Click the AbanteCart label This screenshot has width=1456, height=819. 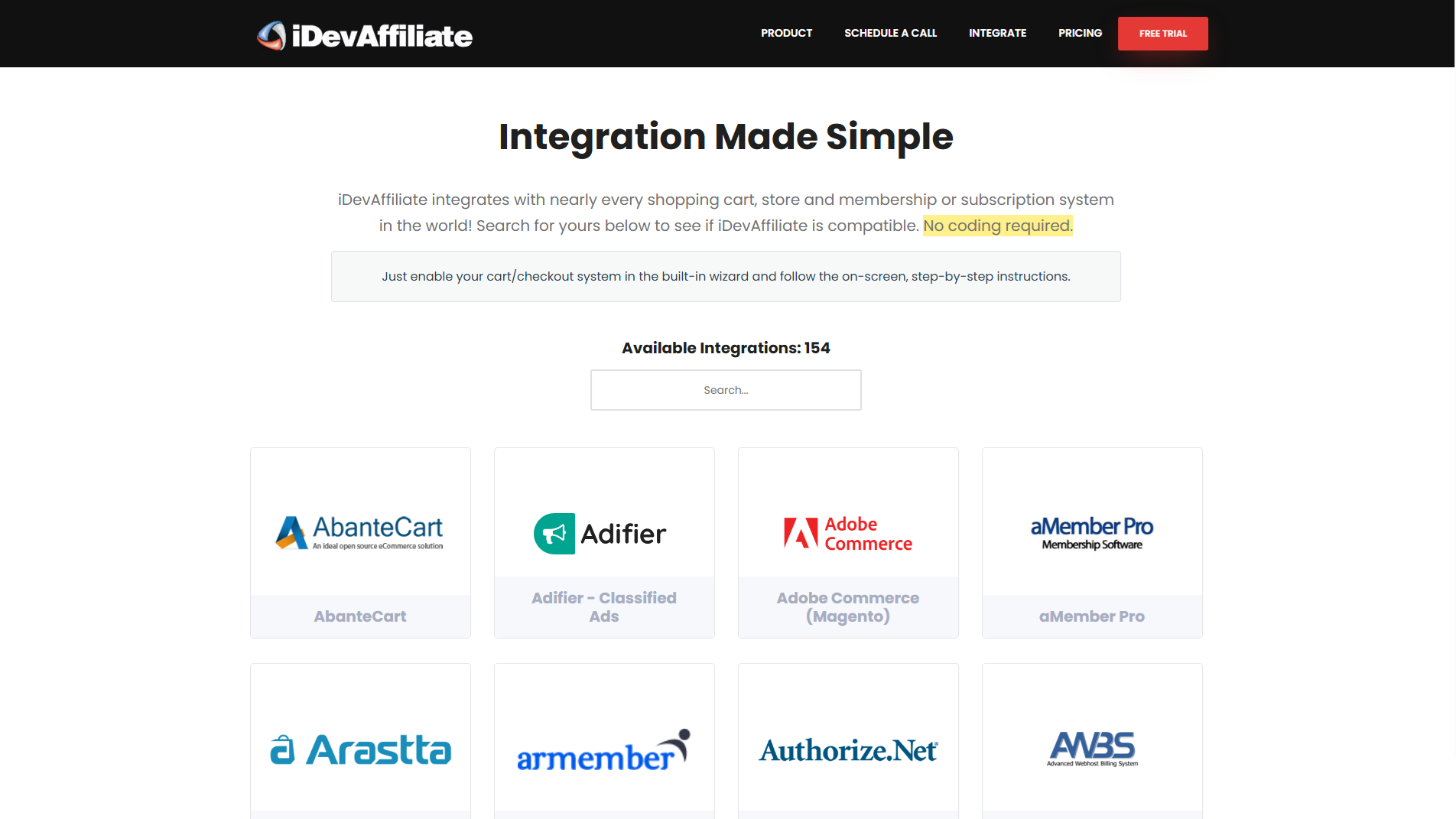click(x=360, y=616)
